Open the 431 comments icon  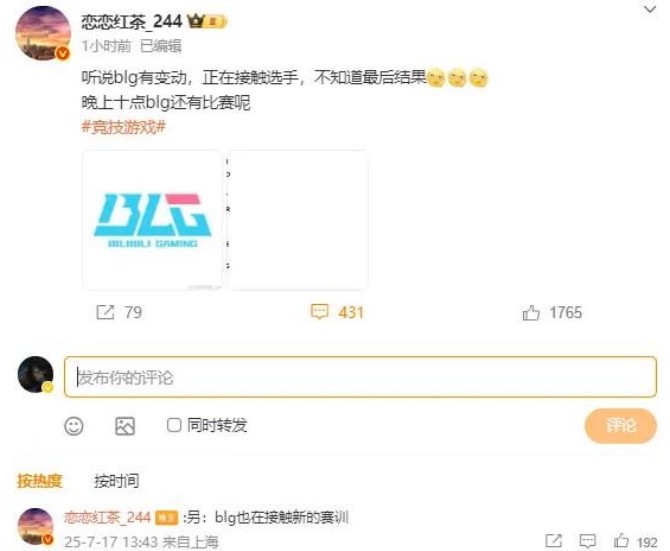(x=319, y=312)
